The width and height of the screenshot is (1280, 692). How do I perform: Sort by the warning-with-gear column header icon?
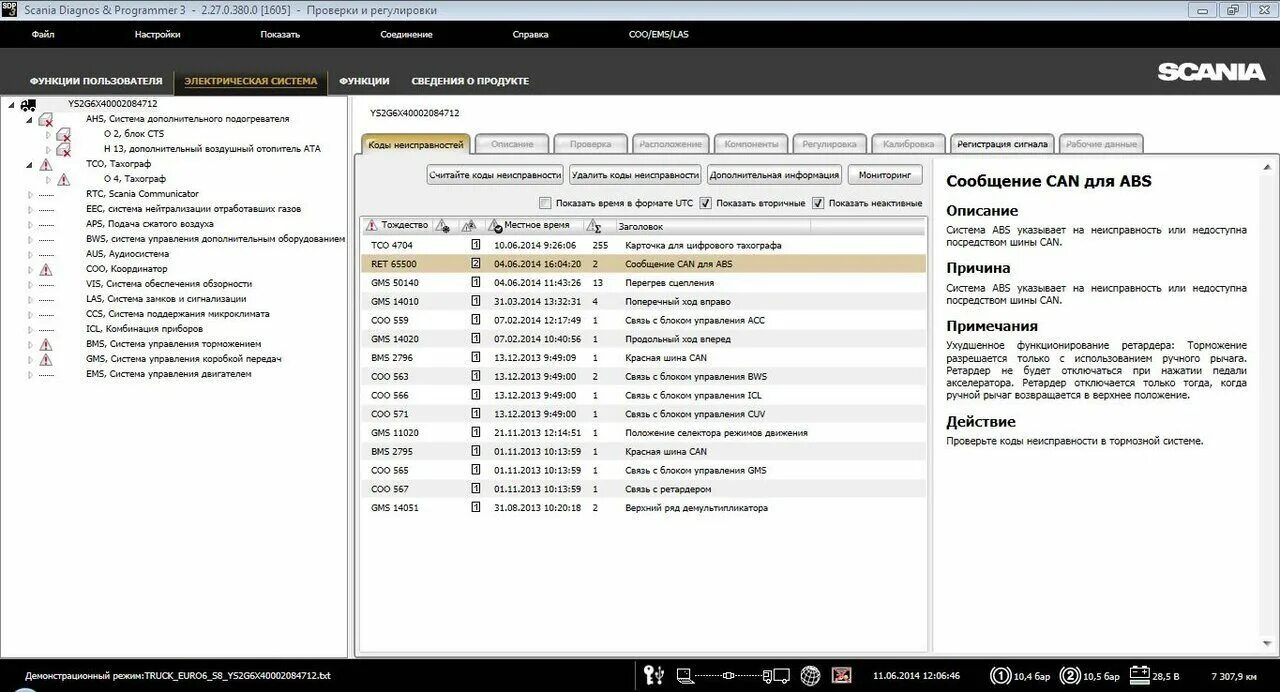click(443, 226)
